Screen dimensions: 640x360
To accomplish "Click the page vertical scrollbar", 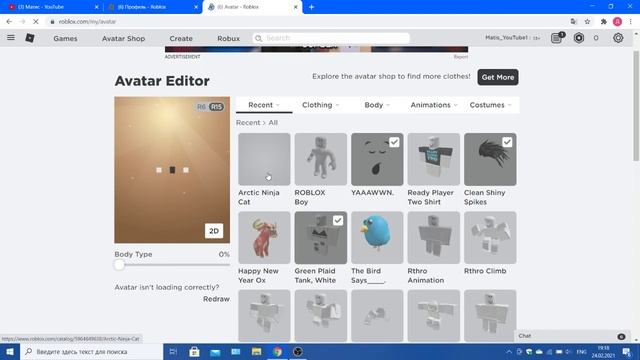I will tap(636, 106).
